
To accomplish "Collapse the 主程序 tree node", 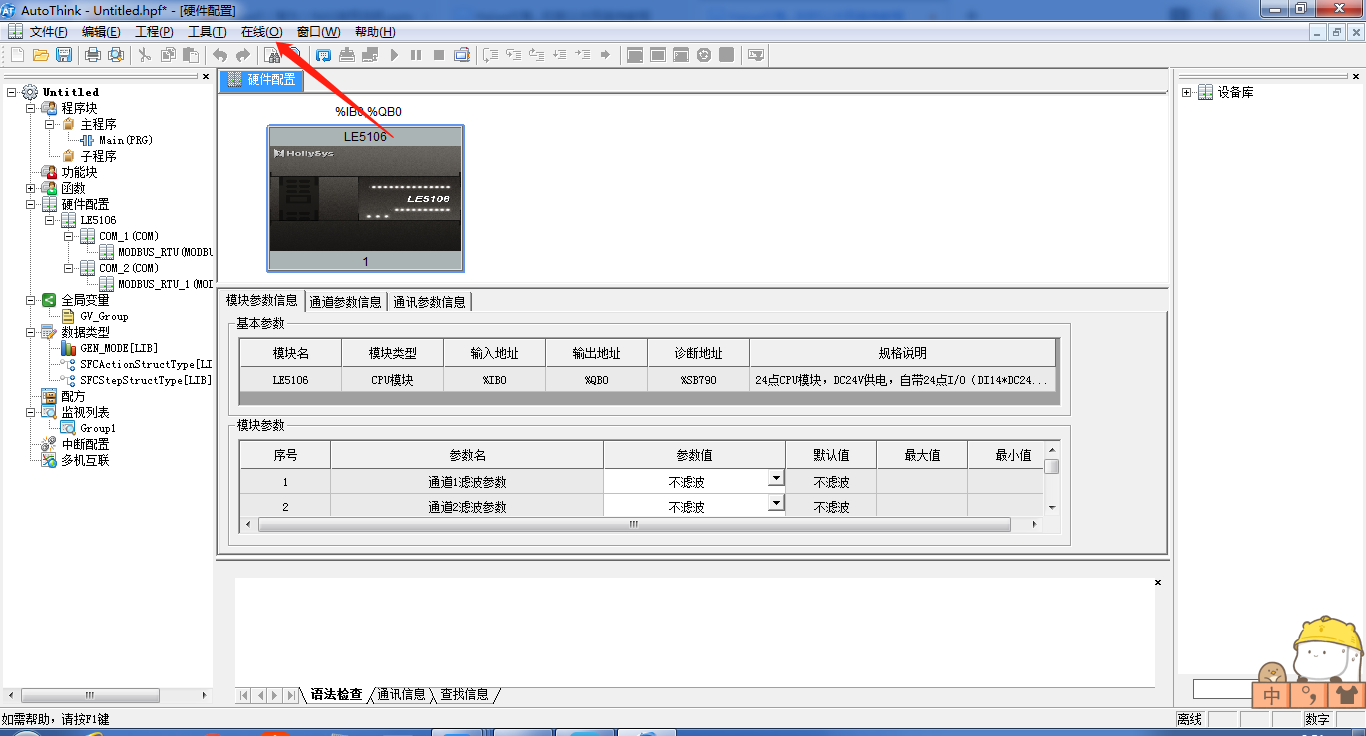I will coord(49,124).
